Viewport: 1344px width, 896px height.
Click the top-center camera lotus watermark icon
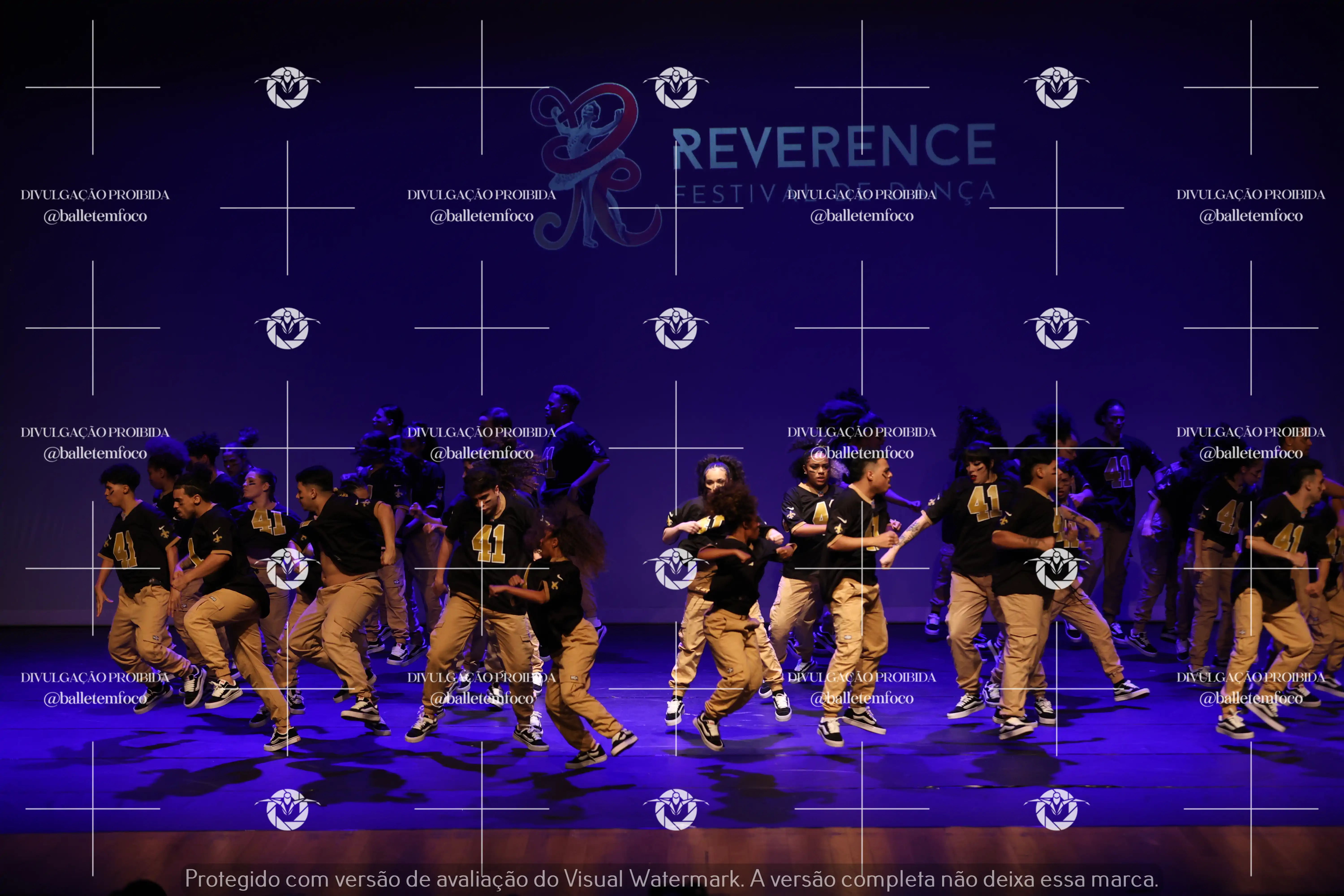(676, 87)
